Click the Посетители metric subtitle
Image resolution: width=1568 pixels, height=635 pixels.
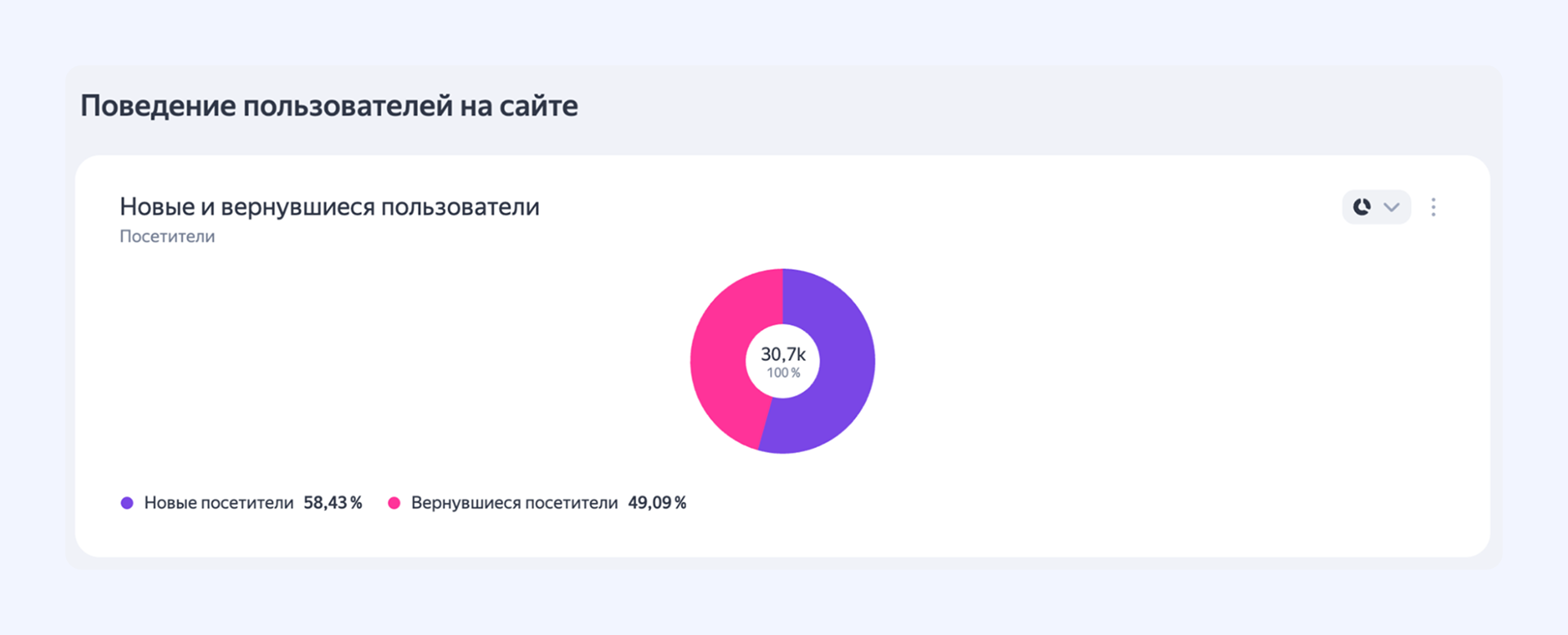pyautogui.click(x=167, y=237)
